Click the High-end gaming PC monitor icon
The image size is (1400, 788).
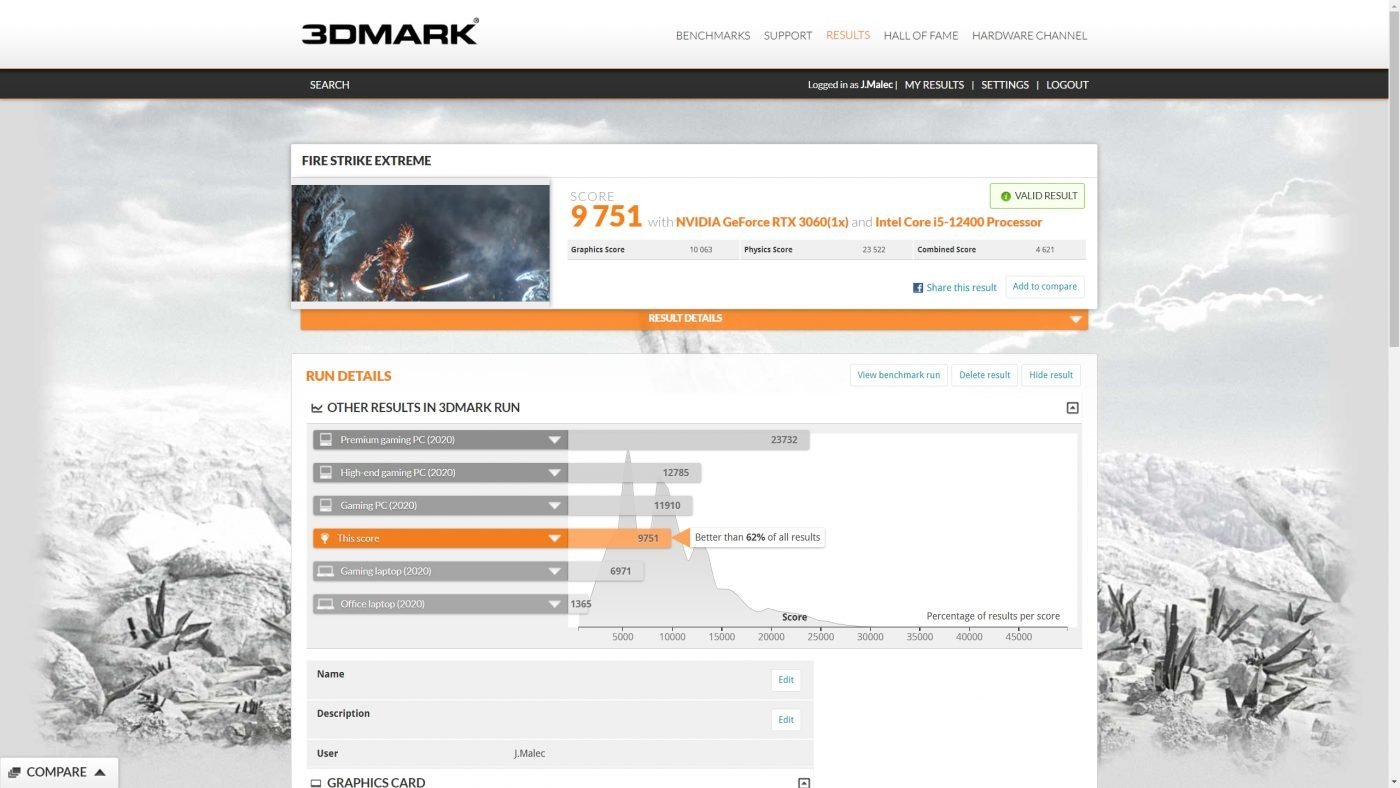point(325,473)
